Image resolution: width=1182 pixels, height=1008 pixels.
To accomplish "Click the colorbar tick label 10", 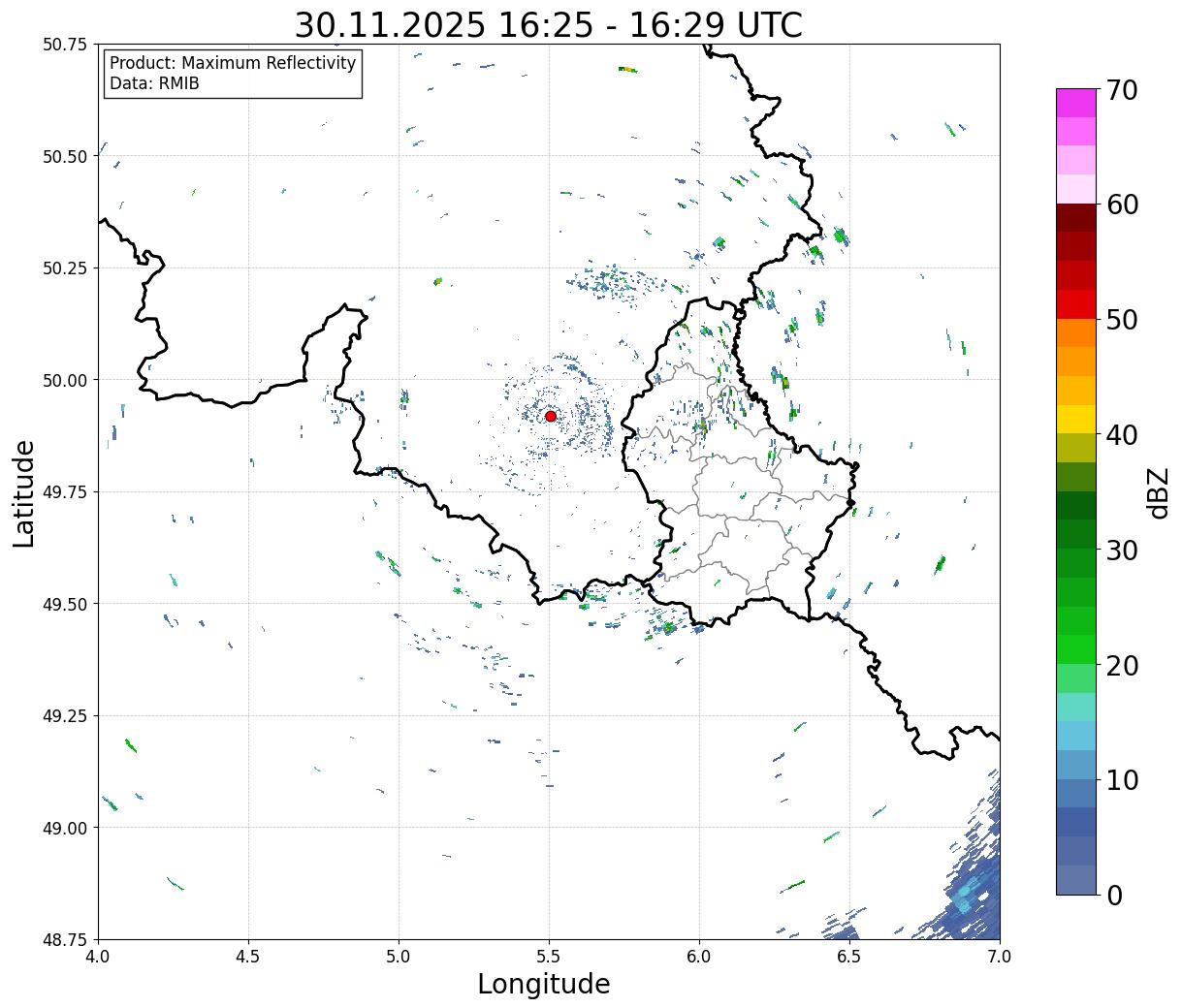I will click(x=1122, y=779).
